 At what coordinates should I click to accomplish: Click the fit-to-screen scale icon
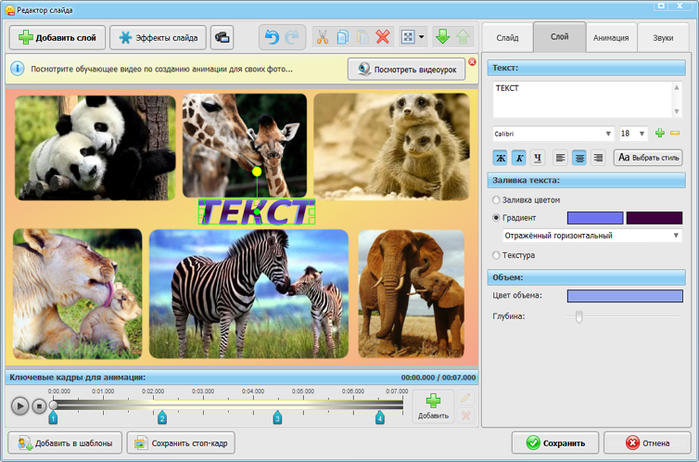click(x=408, y=37)
